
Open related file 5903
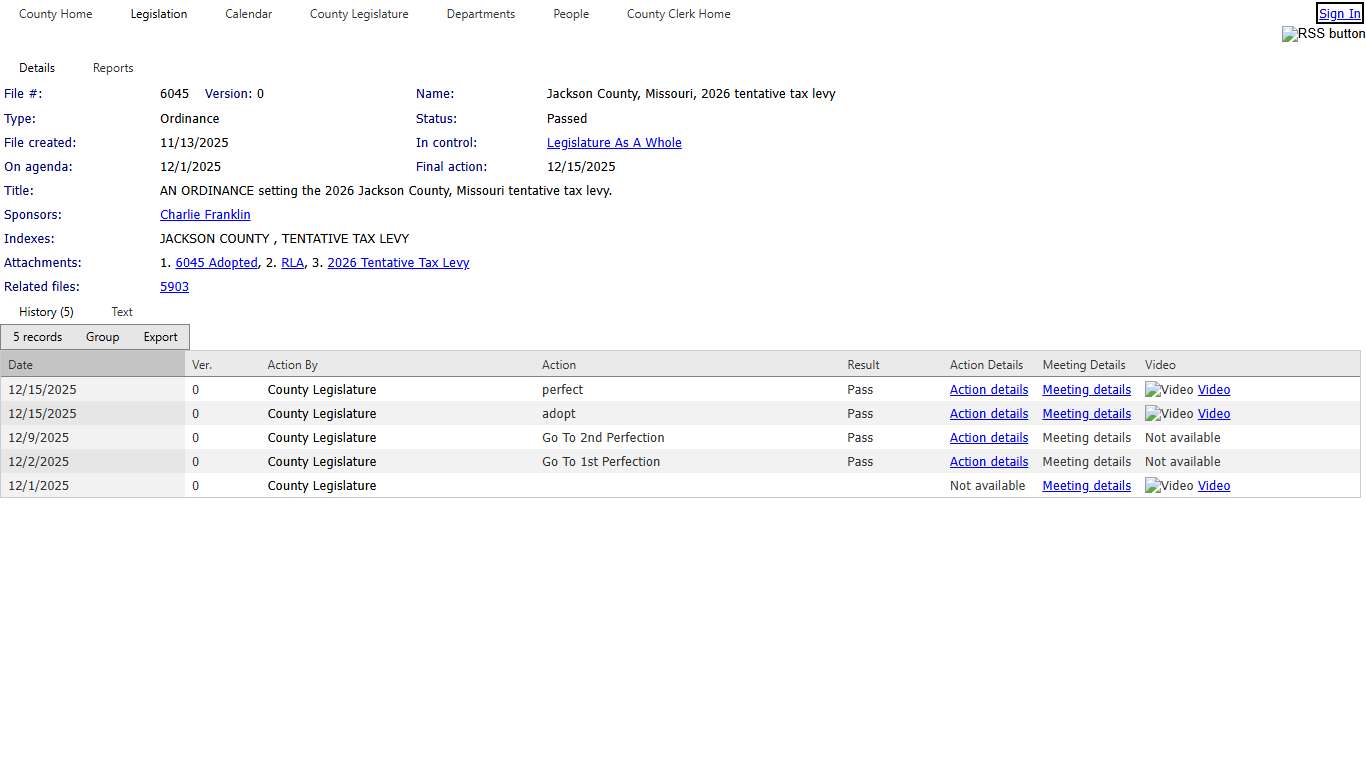pos(174,287)
